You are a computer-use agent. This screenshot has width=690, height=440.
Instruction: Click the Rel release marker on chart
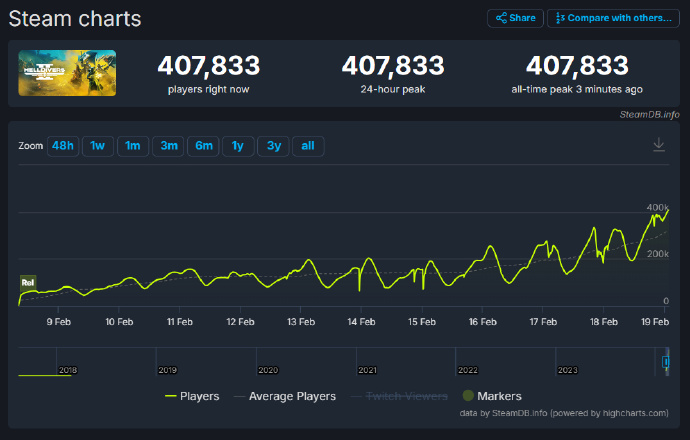click(x=28, y=283)
